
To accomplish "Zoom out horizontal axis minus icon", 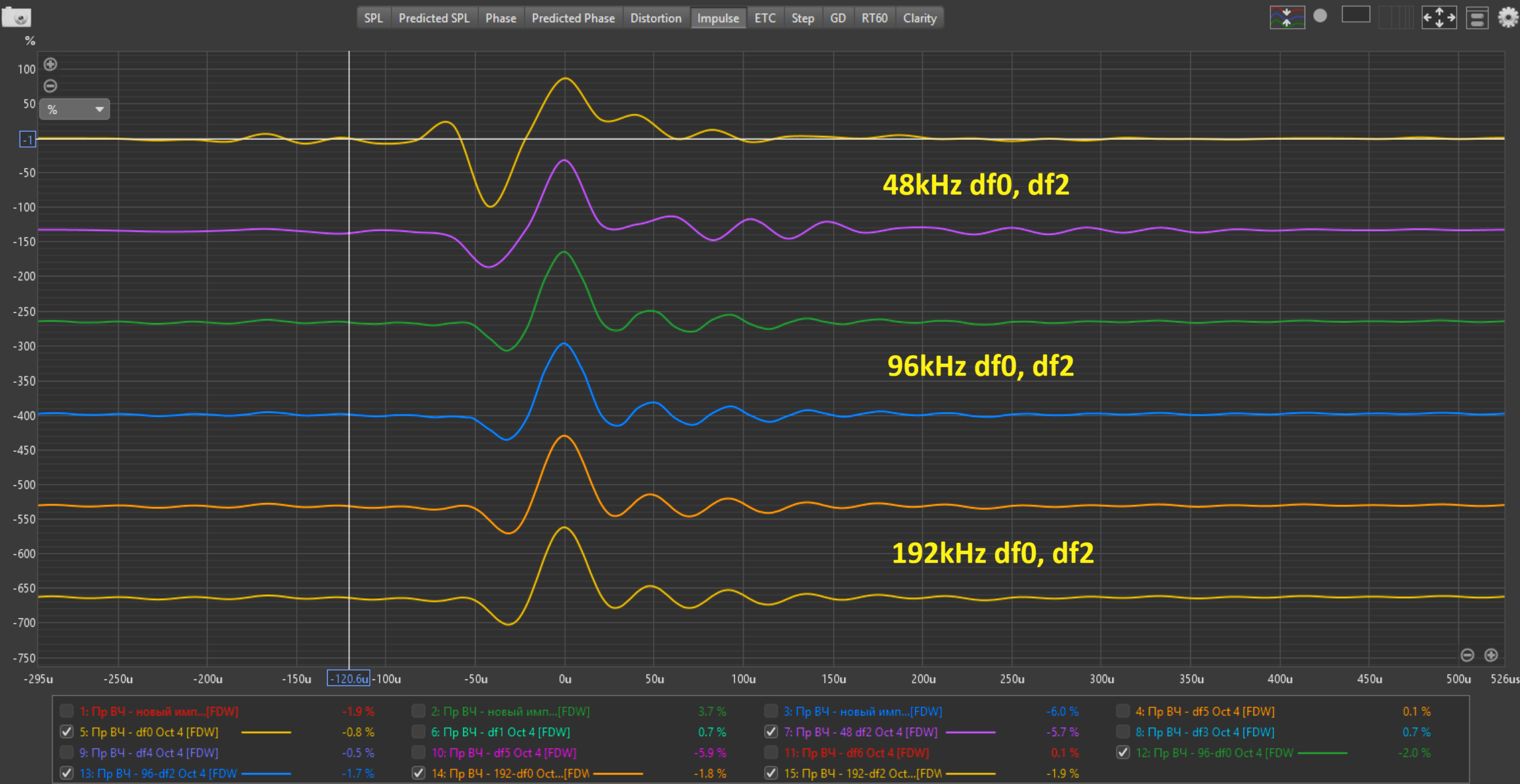I will coord(1467,655).
